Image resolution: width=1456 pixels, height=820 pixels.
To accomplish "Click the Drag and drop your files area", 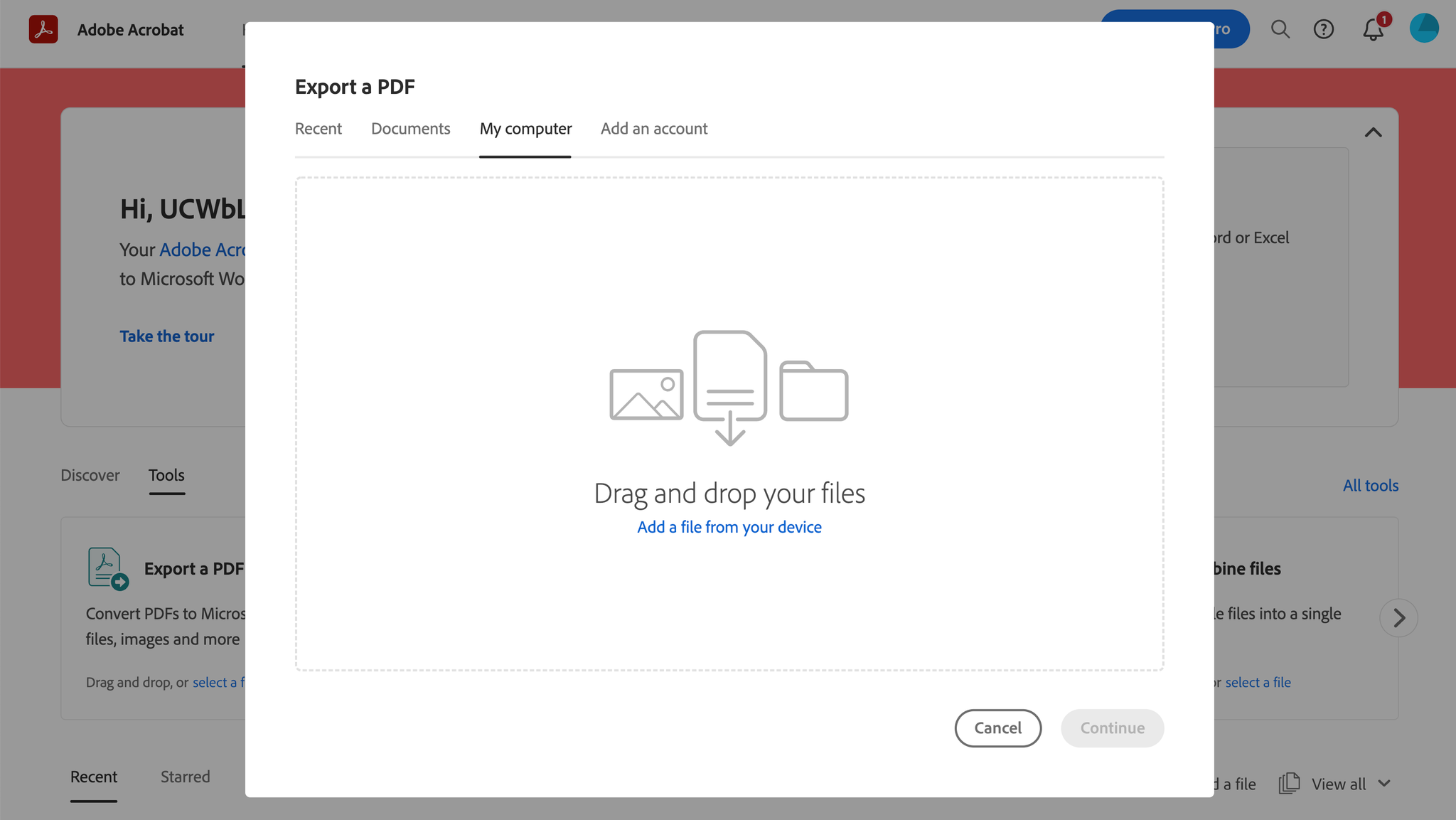I will pos(729,424).
